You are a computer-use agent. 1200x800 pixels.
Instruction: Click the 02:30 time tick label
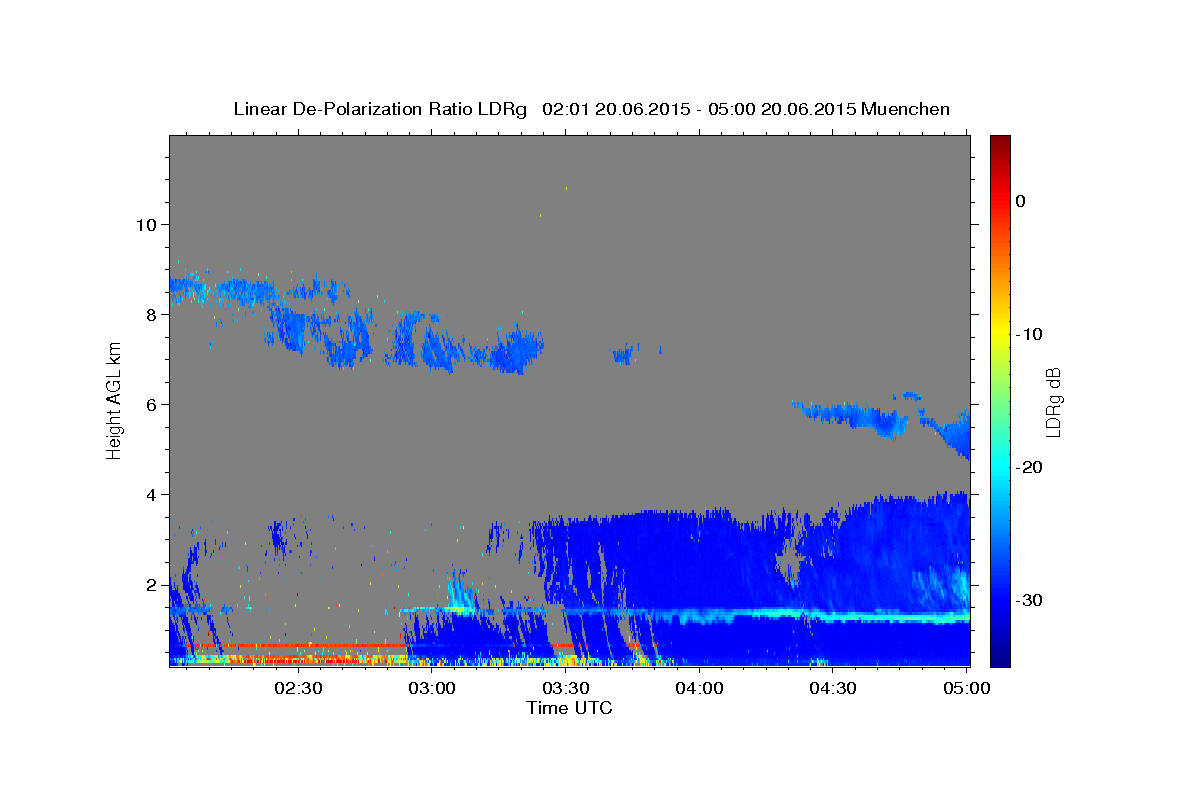[298, 688]
